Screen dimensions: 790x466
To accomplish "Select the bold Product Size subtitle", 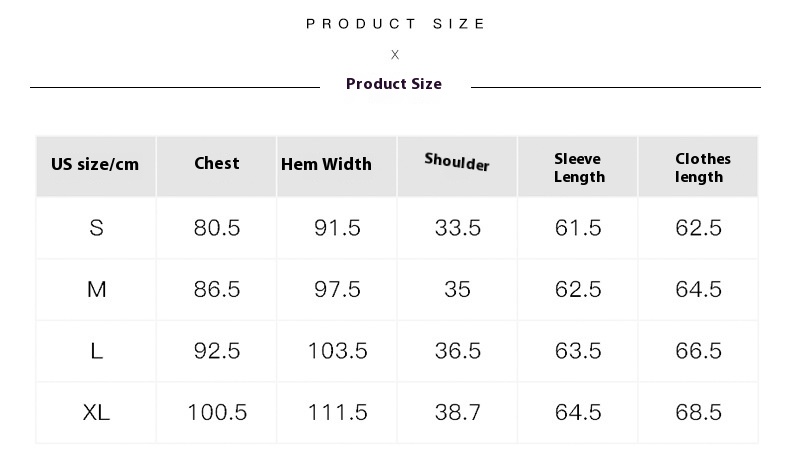I will coord(394,84).
